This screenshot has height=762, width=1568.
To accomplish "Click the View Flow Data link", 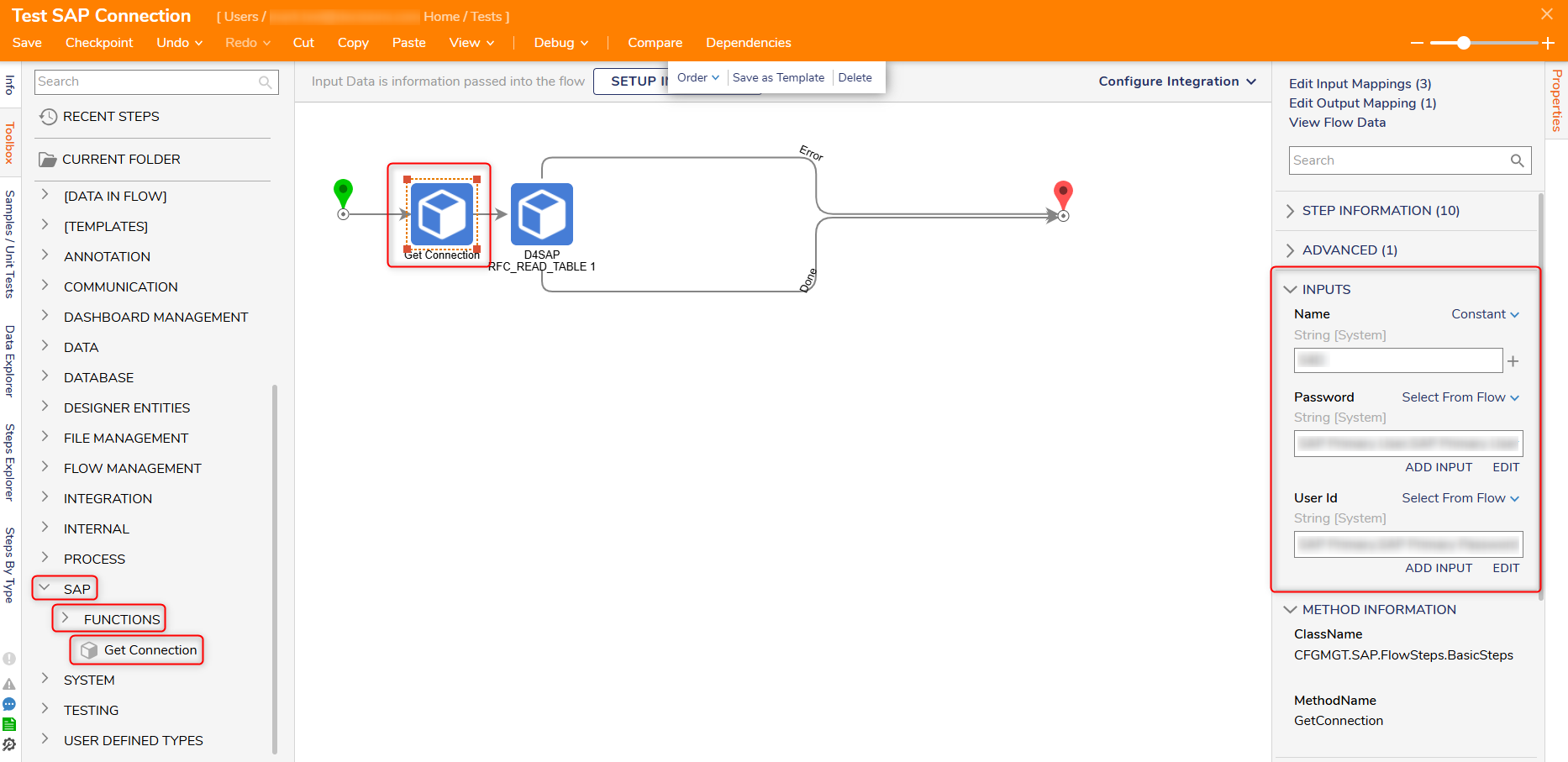I will click(x=1337, y=123).
